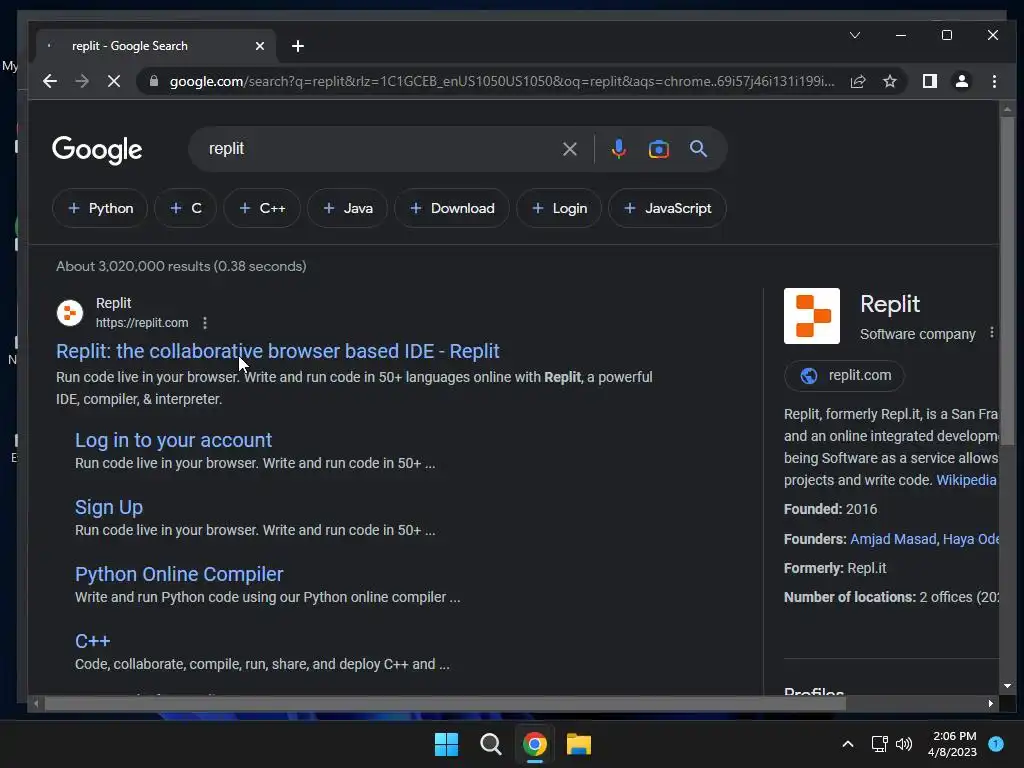The width and height of the screenshot is (1024, 768).
Task: Search by image camera icon
Action: (658, 149)
